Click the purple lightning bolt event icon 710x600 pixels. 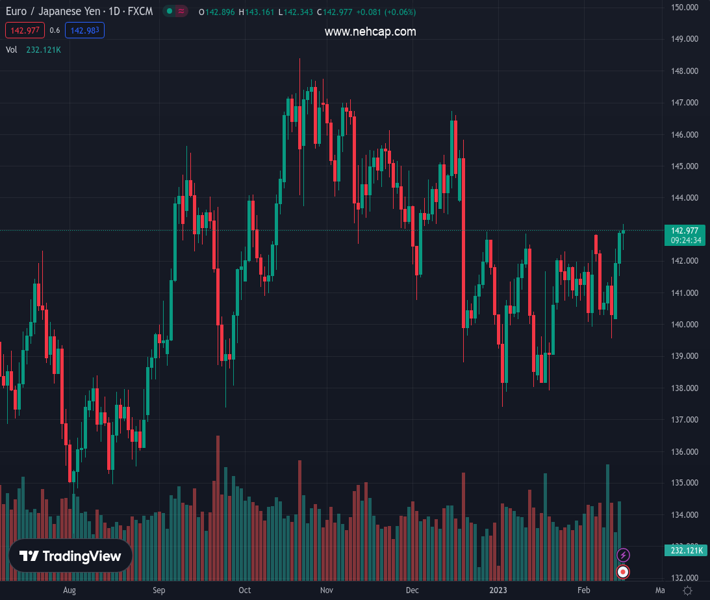[623, 555]
